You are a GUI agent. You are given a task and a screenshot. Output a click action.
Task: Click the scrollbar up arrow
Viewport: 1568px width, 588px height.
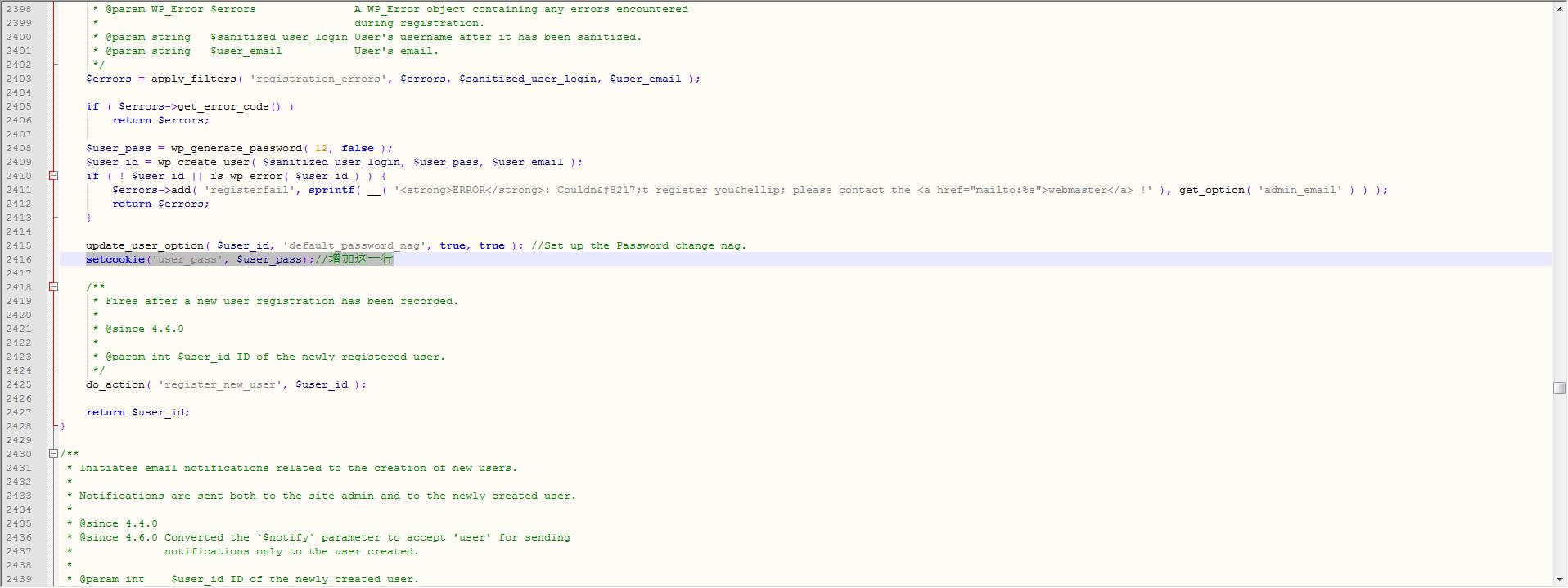point(1559,8)
